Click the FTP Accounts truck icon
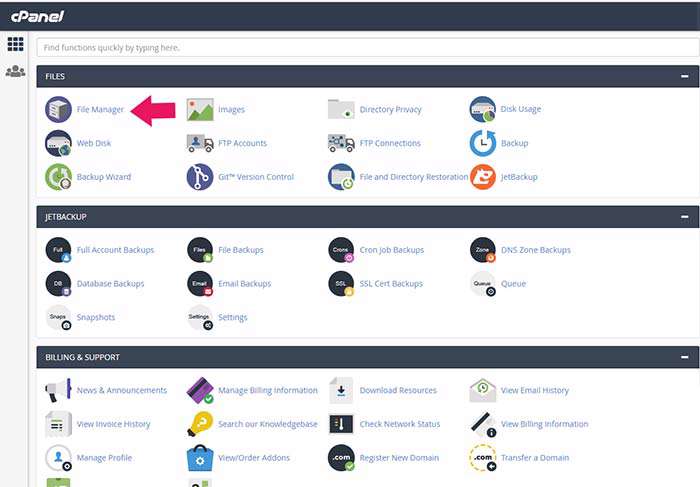 pyautogui.click(x=200, y=143)
